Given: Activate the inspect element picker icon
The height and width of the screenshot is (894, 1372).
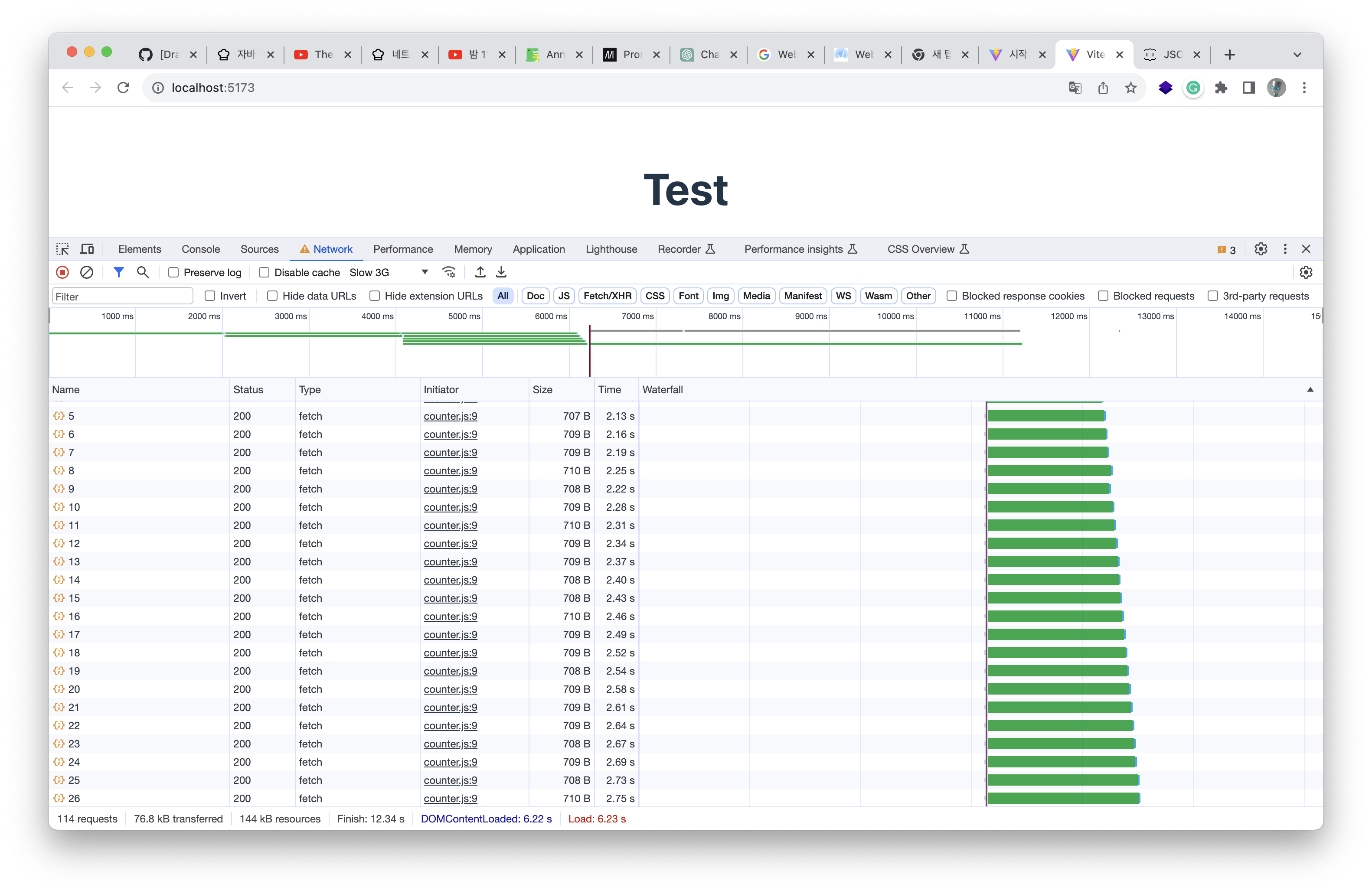Looking at the screenshot, I should [x=62, y=249].
